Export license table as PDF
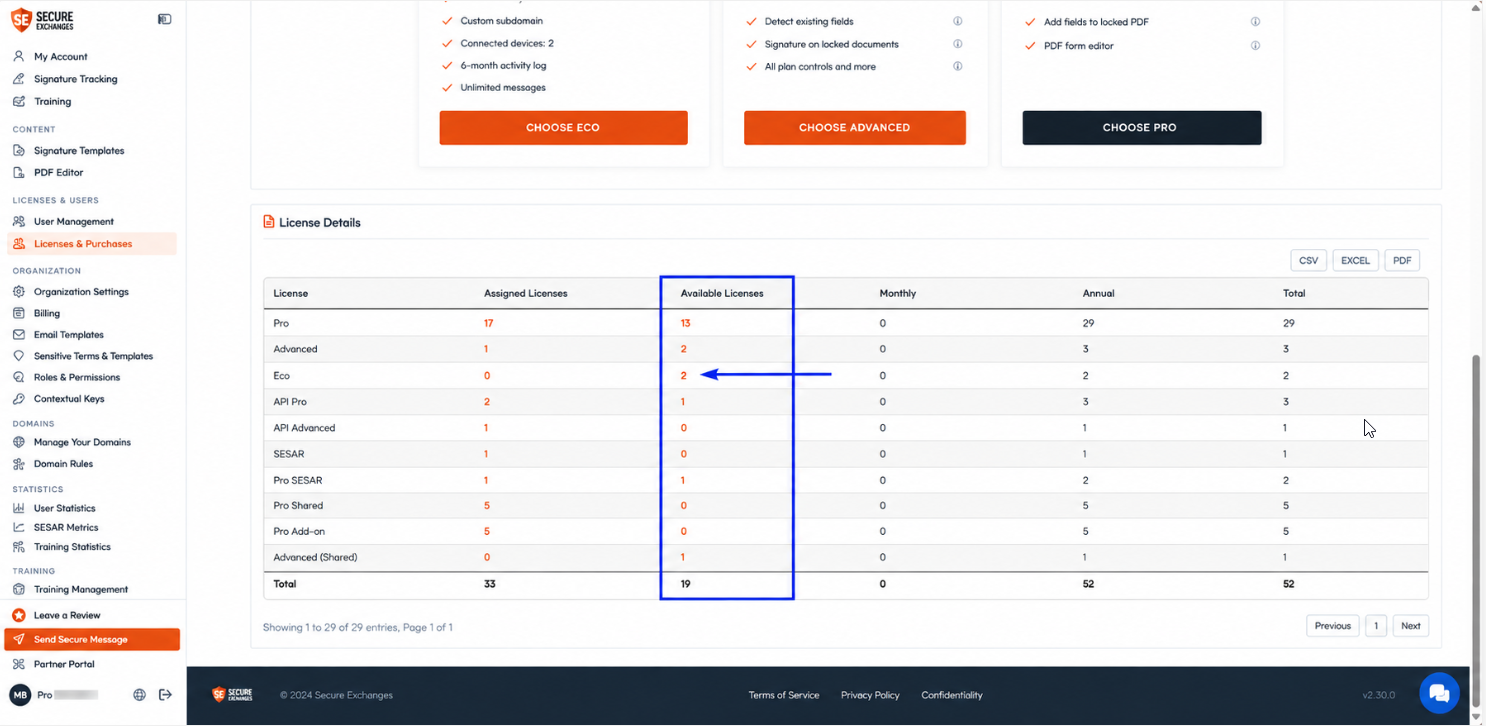Screen dimensions: 1486x726 click(1402, 260)
